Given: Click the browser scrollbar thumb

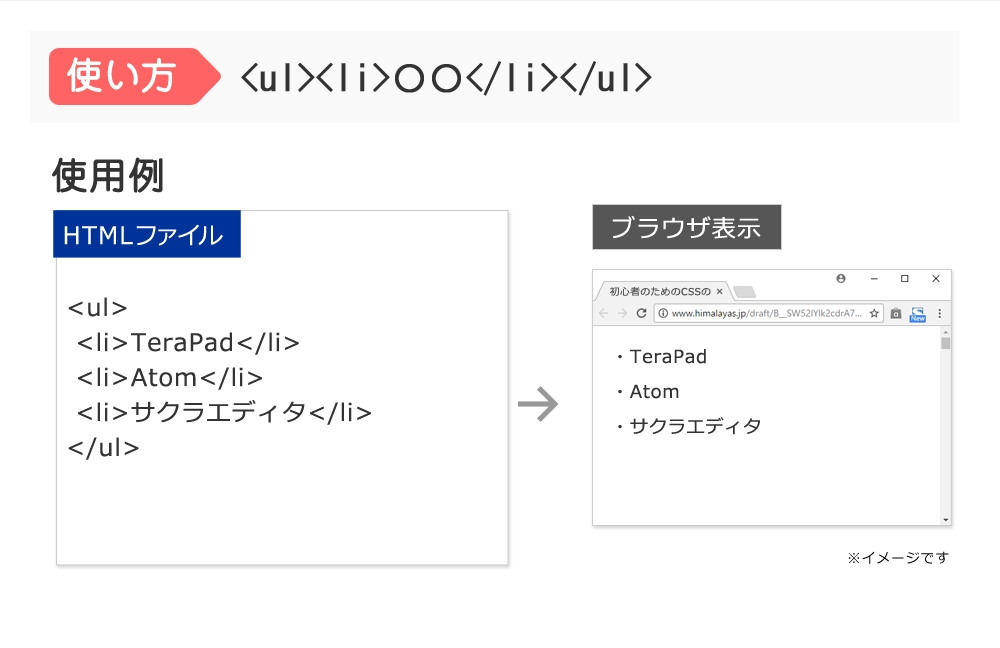Looking at the screenshot, I should (945, 343).
